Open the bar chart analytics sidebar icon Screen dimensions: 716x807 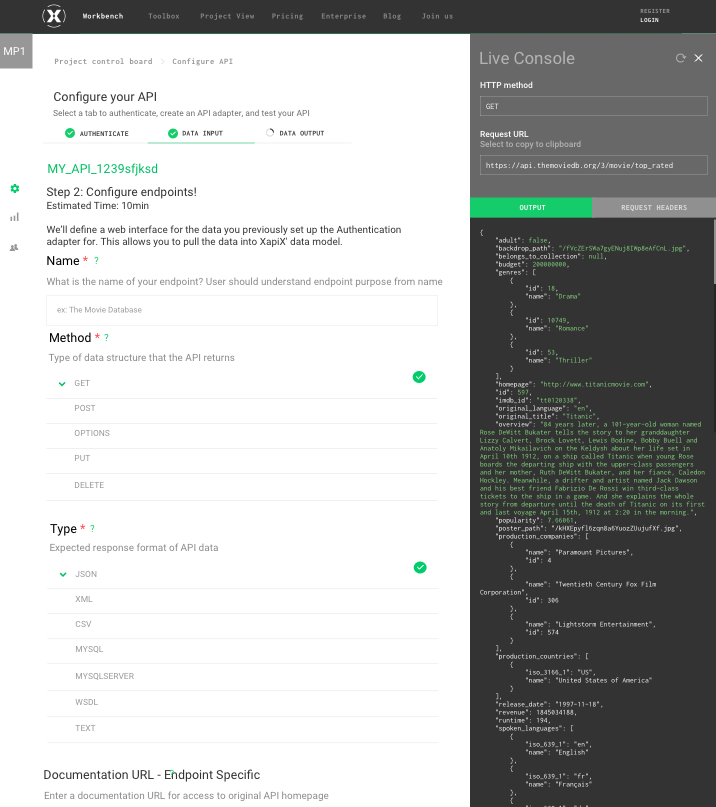14,217
